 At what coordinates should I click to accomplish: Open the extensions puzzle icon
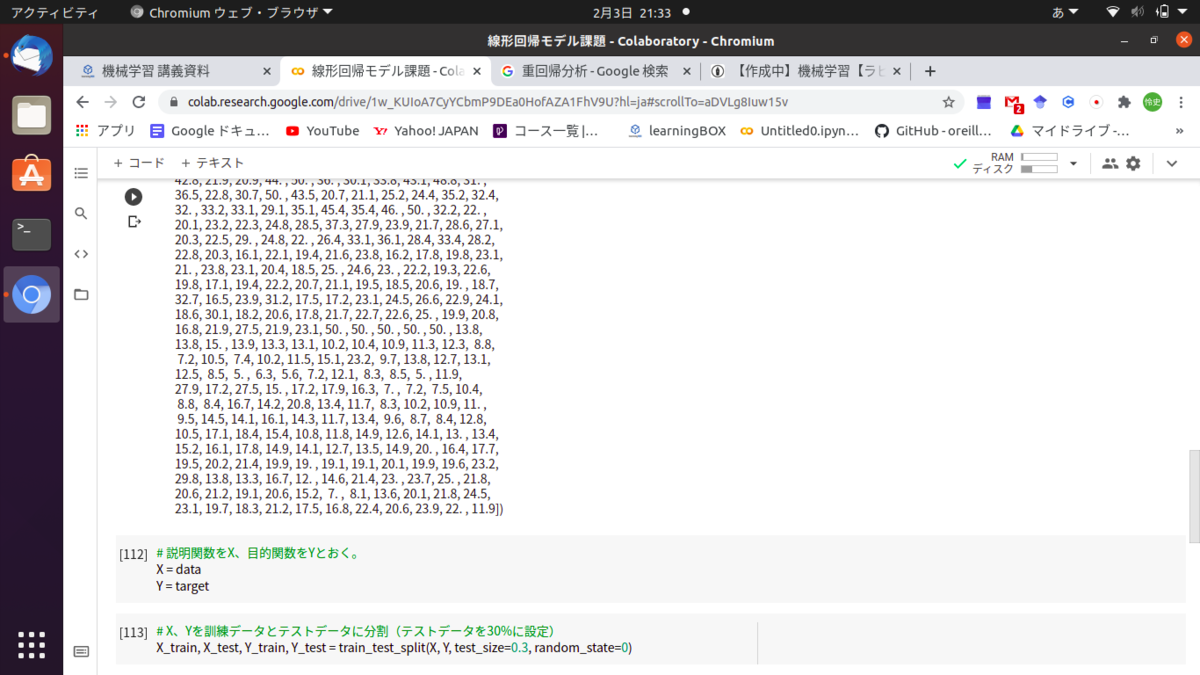click(x=1124, y=102)
